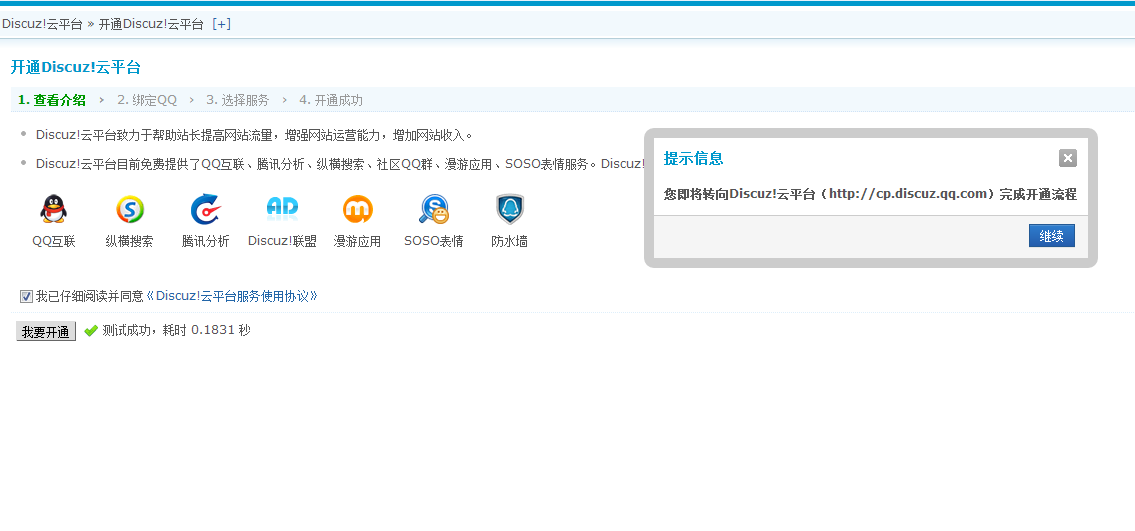Click the SOSO表情 label text

[434, 242]
